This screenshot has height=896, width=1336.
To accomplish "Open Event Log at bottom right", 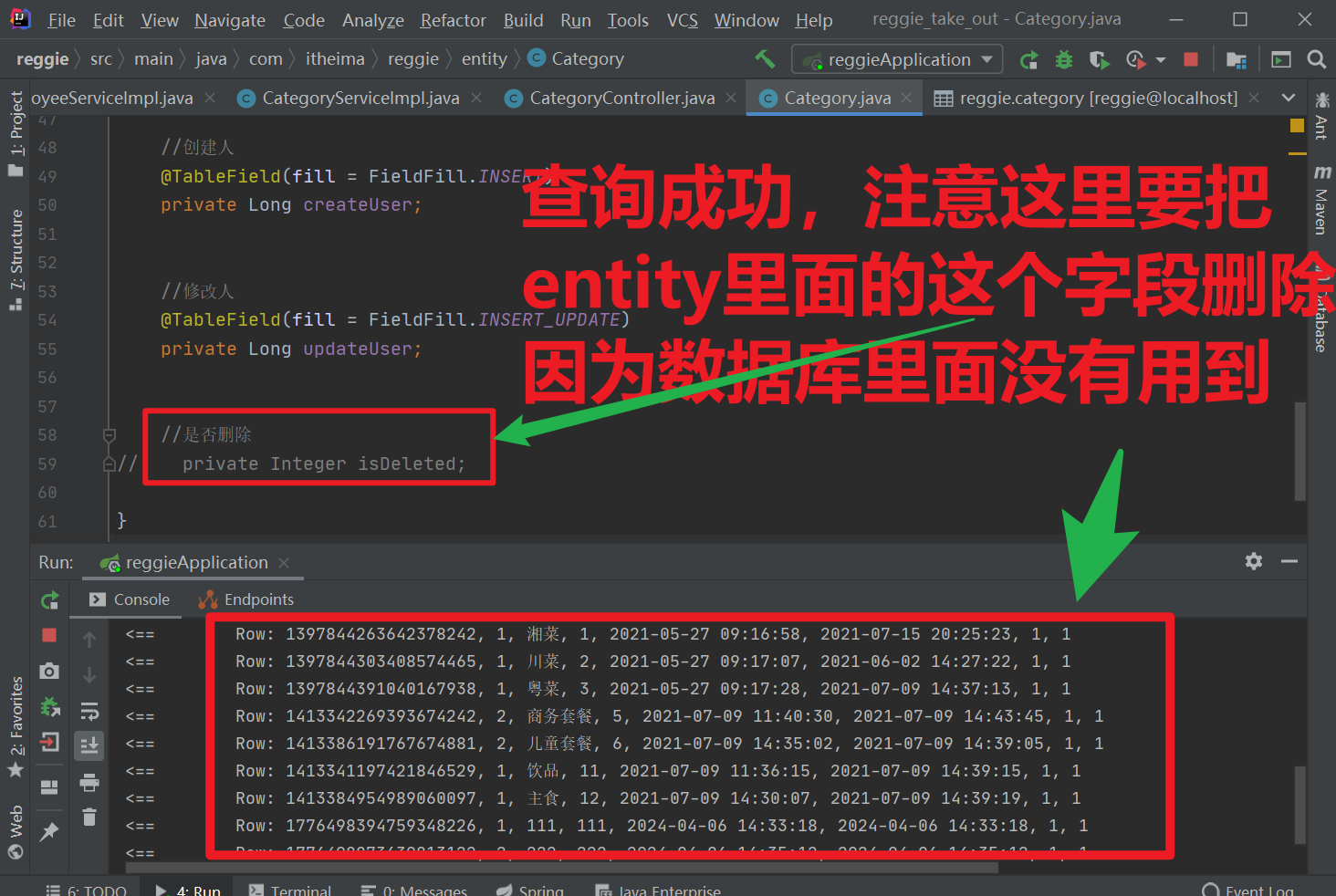I will click(x=1248, y=890).
